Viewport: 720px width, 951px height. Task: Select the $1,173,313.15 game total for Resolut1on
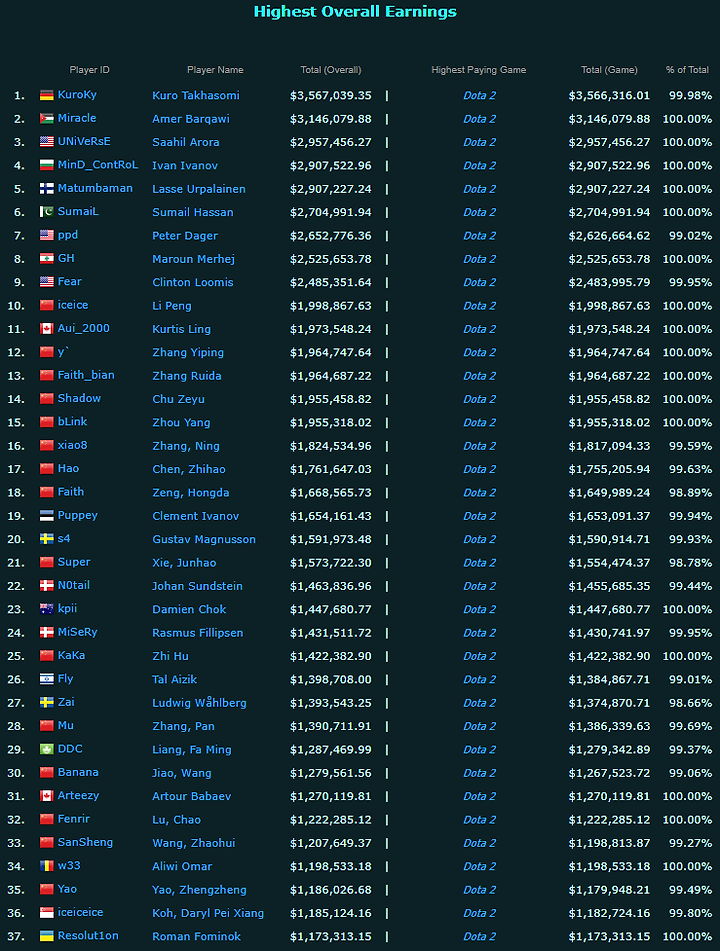click(609, 936)
